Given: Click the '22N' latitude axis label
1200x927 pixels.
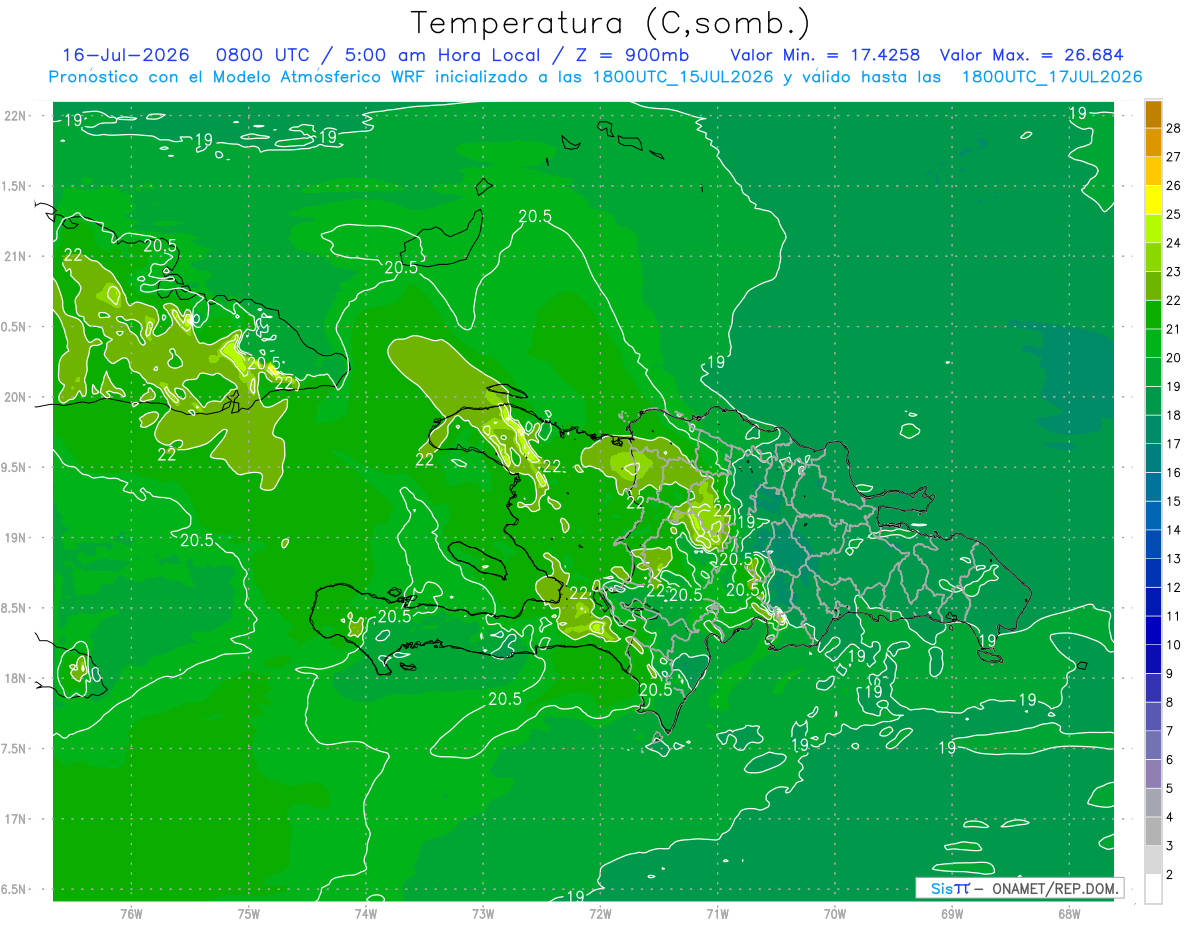Looking at the screenshot, I should tap(16, 116).
